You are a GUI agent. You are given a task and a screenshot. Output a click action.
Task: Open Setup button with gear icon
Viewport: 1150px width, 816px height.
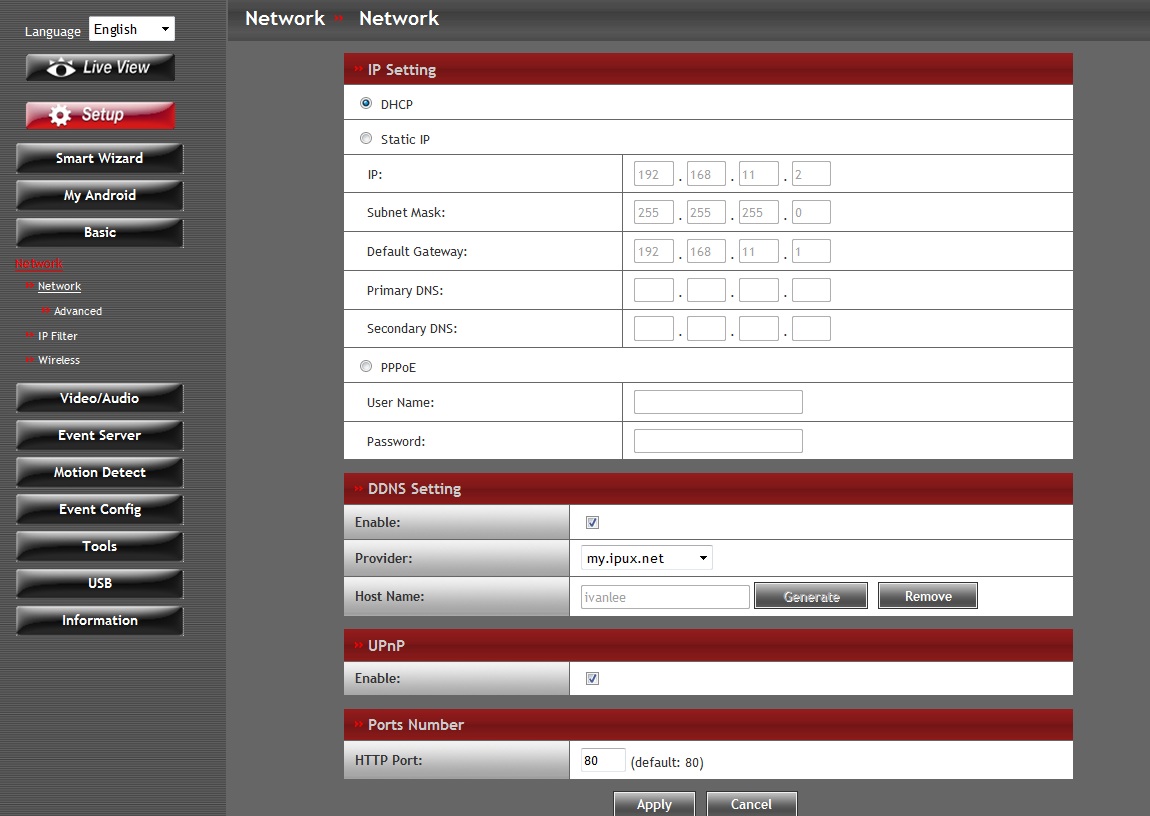[100, 115]
